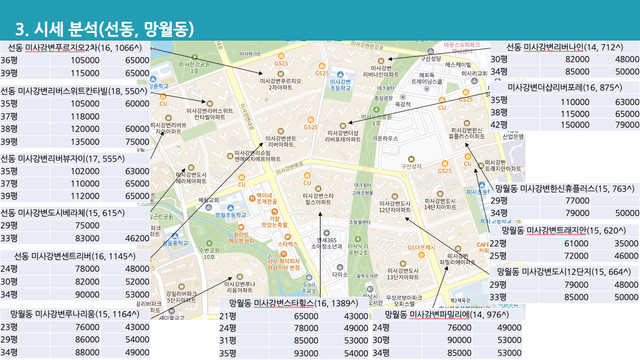
Task: Click the 구산성지 landmark marker
Action: click(411, 159)
